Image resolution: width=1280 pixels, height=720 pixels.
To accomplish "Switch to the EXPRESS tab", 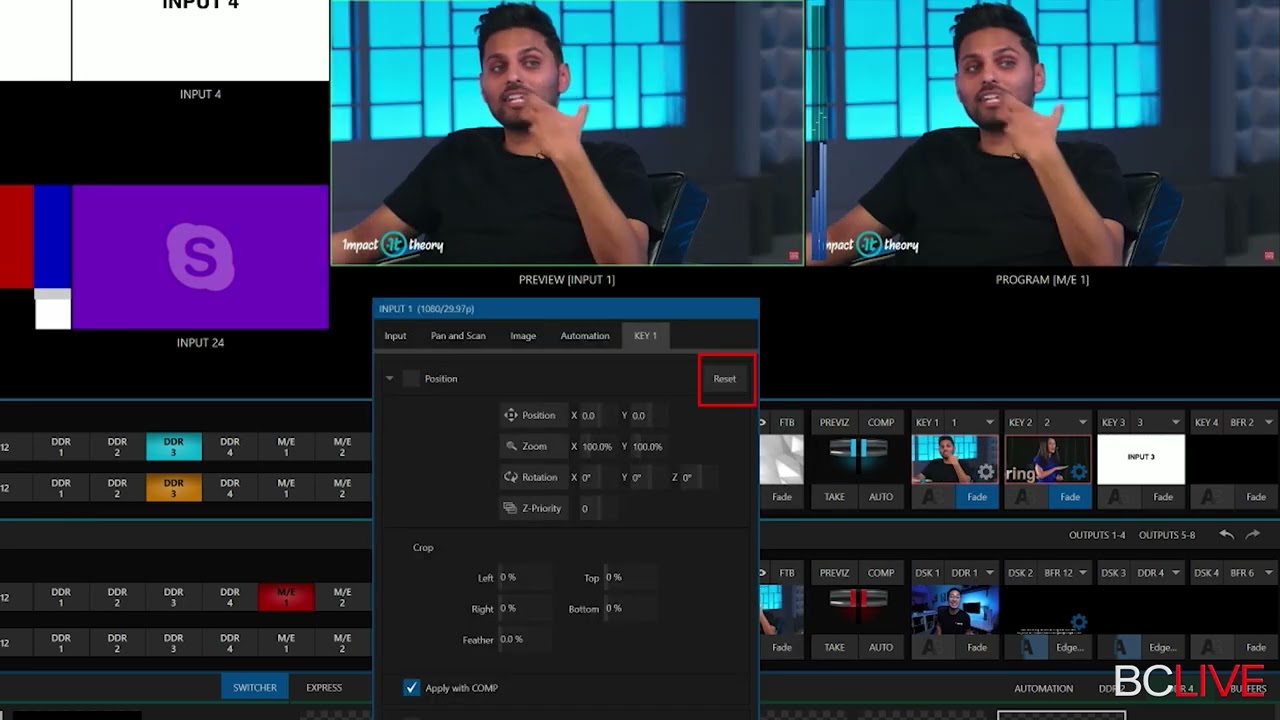I will click(324, 688).
